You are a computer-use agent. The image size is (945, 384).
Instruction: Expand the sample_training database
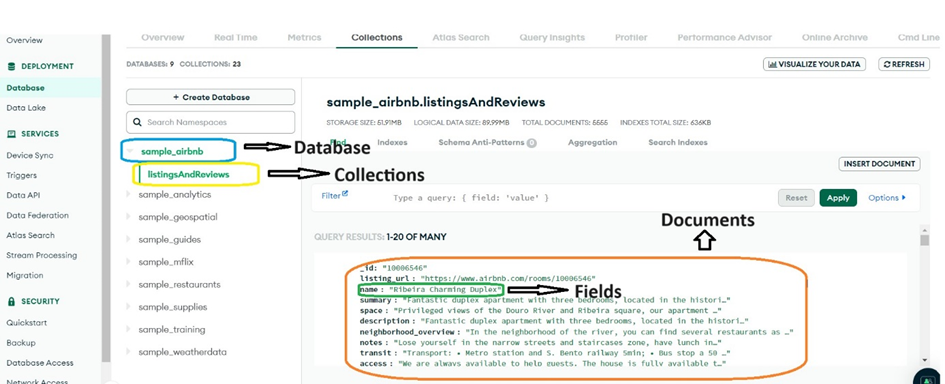[128, 330]
